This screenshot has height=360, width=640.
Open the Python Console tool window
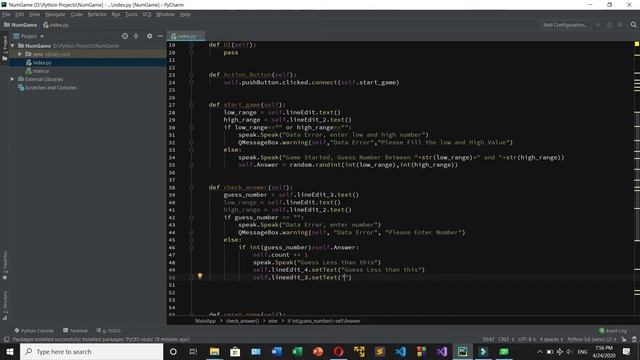tap(34, 331)
